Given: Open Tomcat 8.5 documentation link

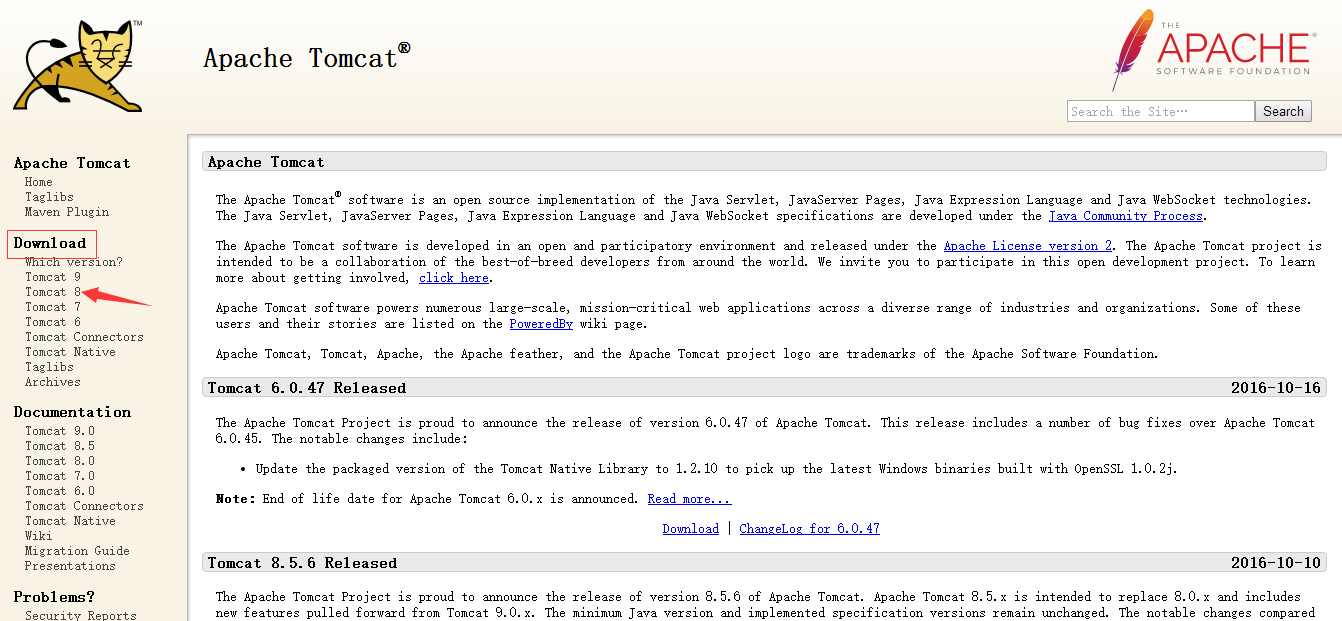Looking at the screenshot, I should pos(60,446).
